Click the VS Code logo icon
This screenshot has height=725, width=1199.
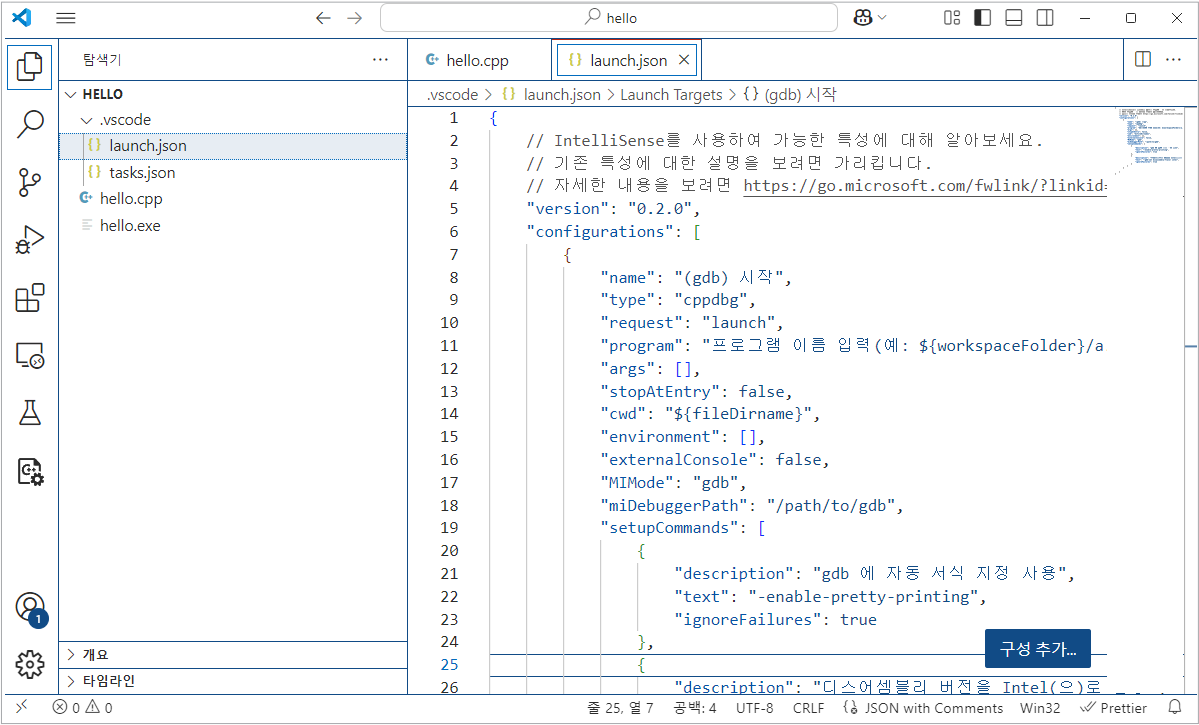22,18
